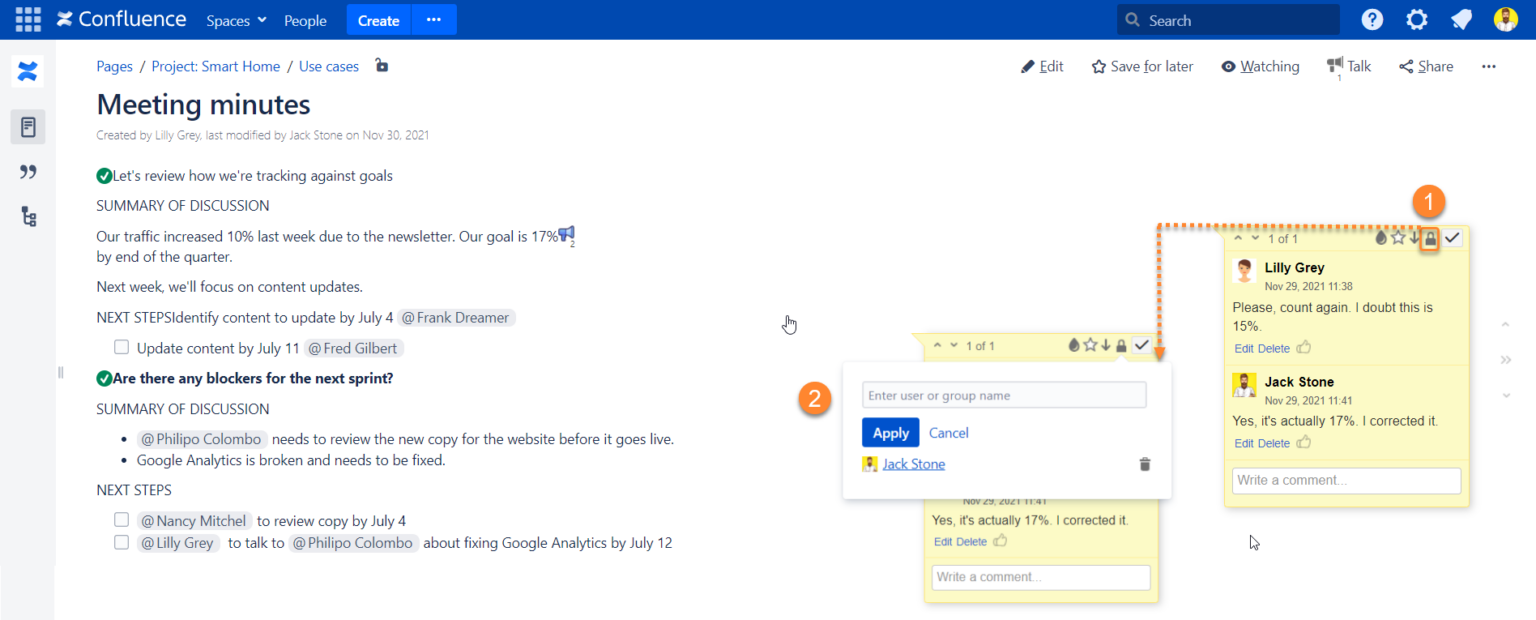Click the next comment chevron

pyautogui.click(x=1253, y=238)
